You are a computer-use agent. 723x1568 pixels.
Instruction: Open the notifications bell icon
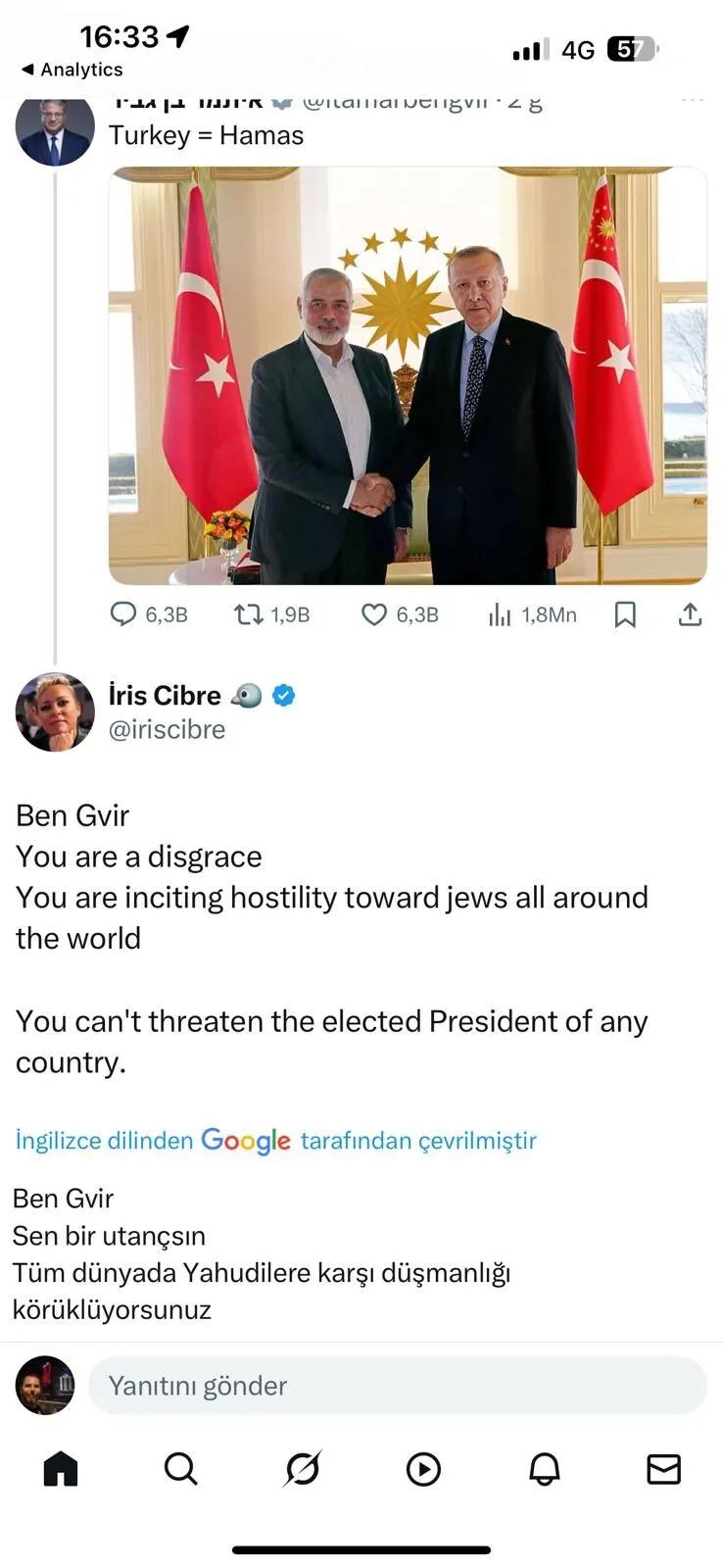point(545,1469)
